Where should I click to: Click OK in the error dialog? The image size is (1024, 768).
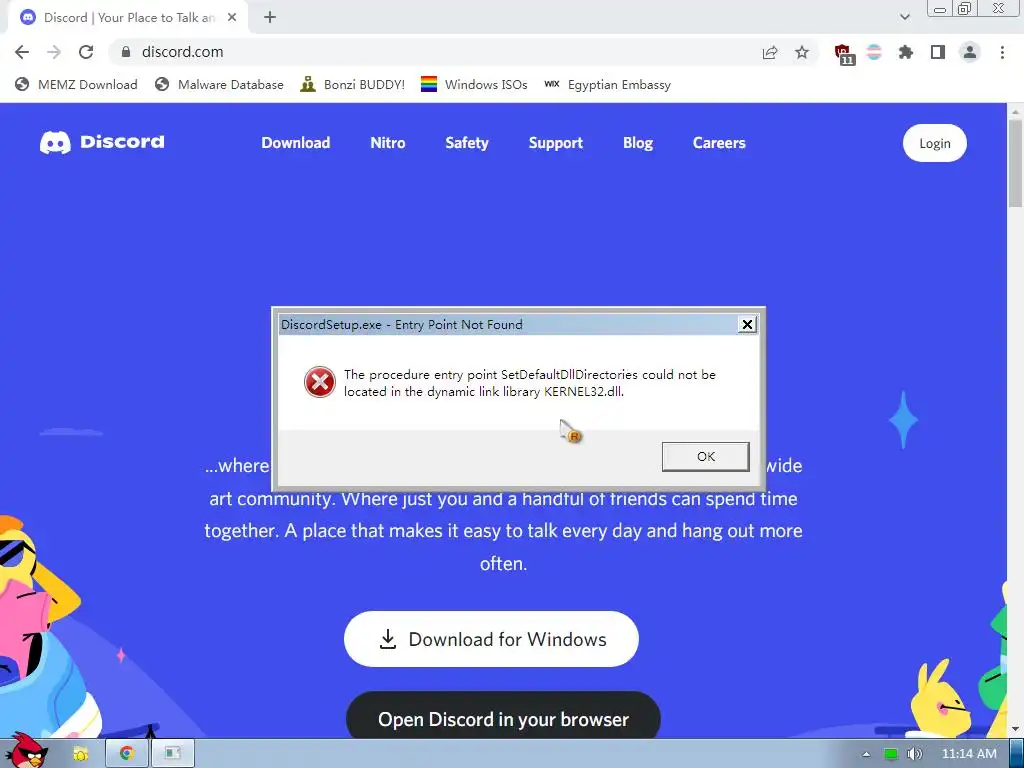coord(705,456)
